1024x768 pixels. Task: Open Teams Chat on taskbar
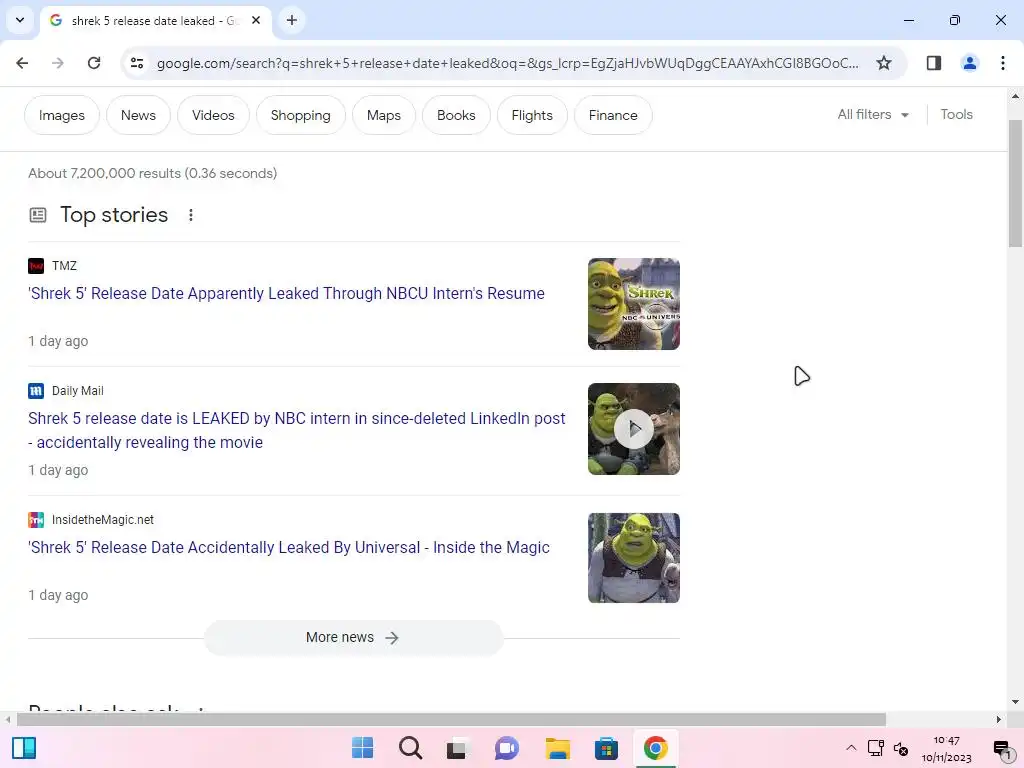507,748
